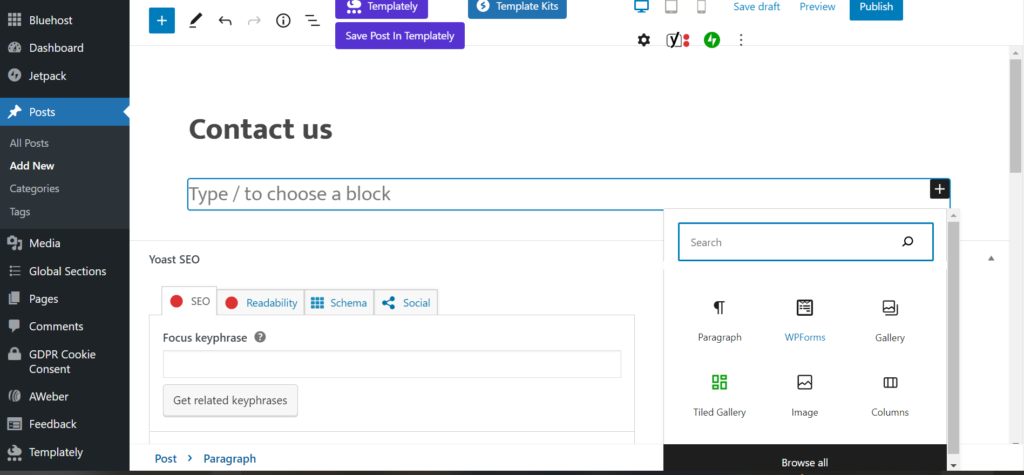
Task: Click the black inline add block button
Action: pos(939,189)
